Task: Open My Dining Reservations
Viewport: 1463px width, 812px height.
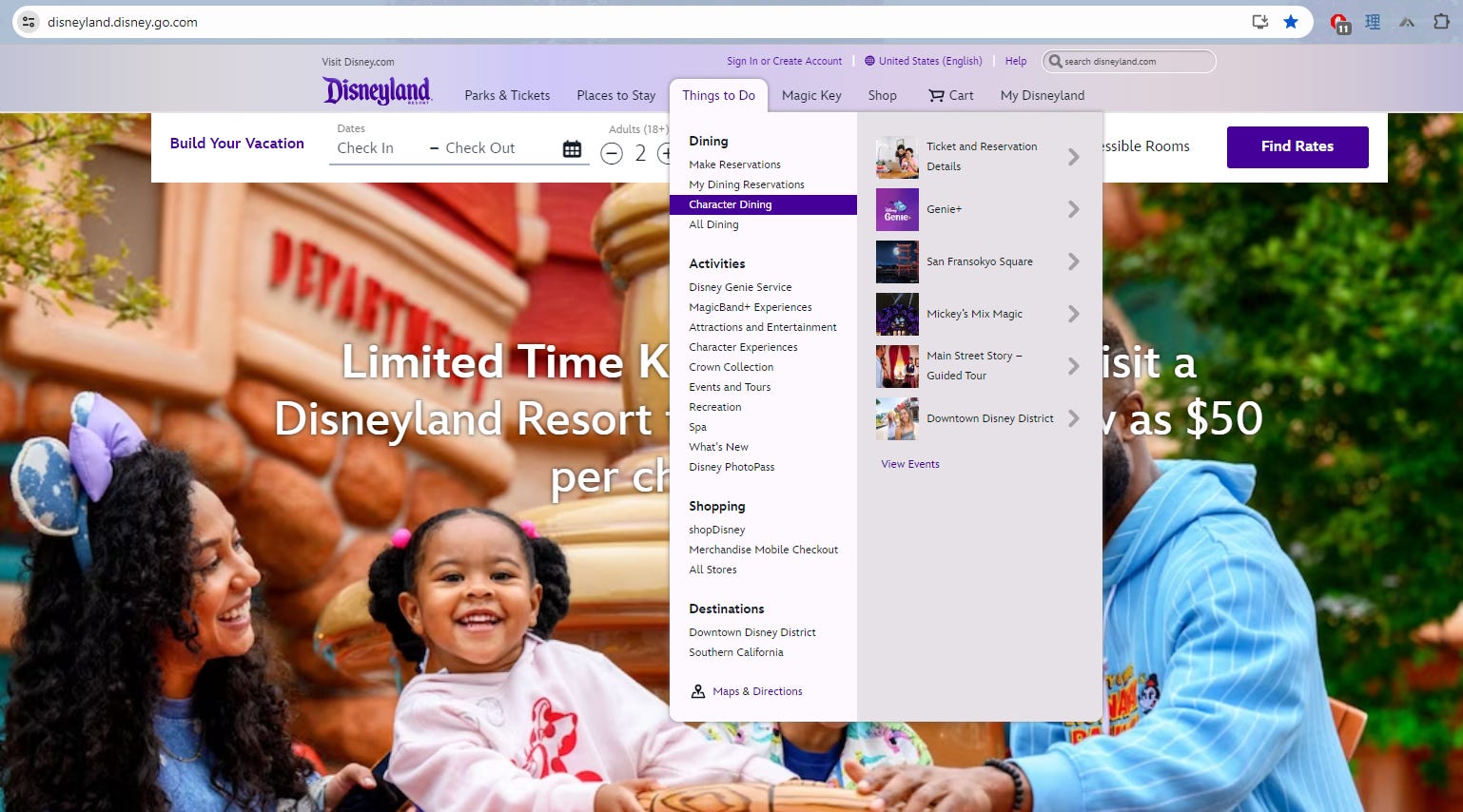Action: coord(747,184)
